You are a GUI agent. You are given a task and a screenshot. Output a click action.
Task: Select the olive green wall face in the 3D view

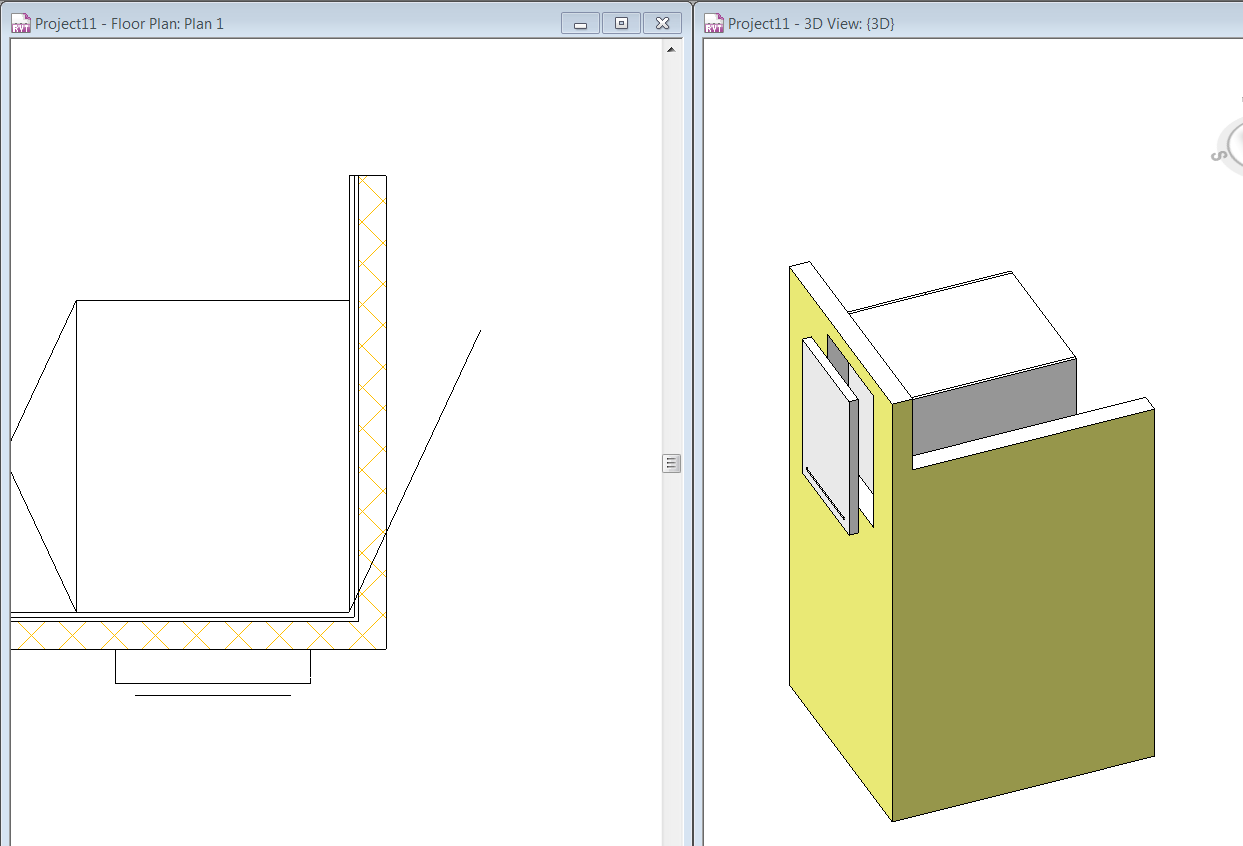[x=1020, y=620]
